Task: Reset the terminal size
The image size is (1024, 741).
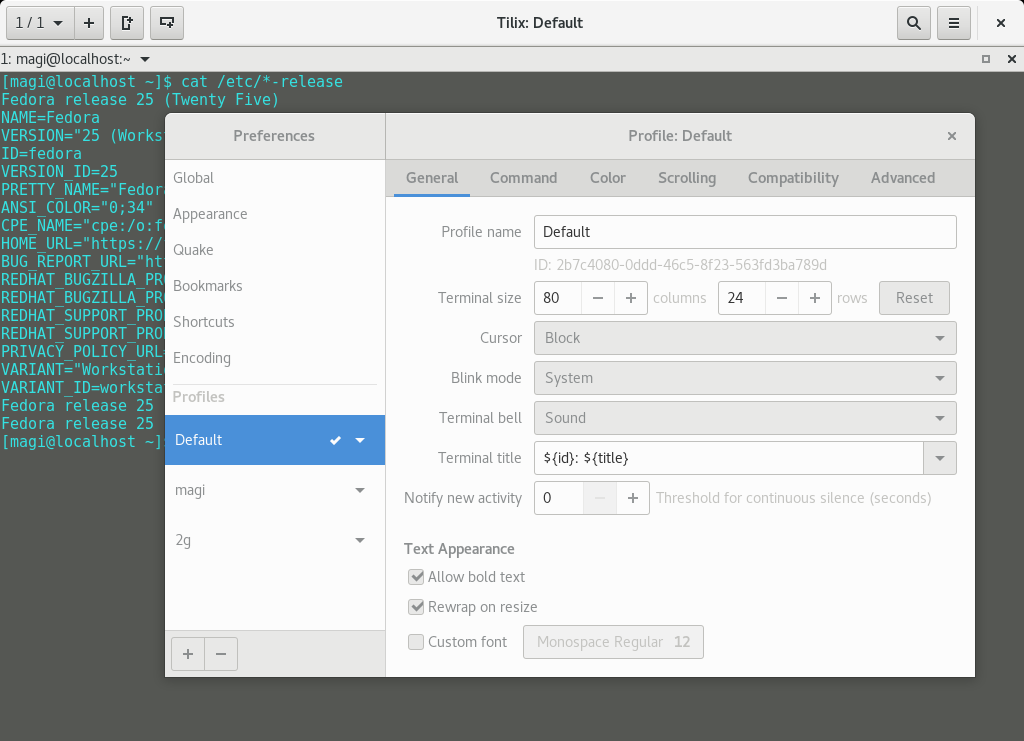Action: (914, 298)
